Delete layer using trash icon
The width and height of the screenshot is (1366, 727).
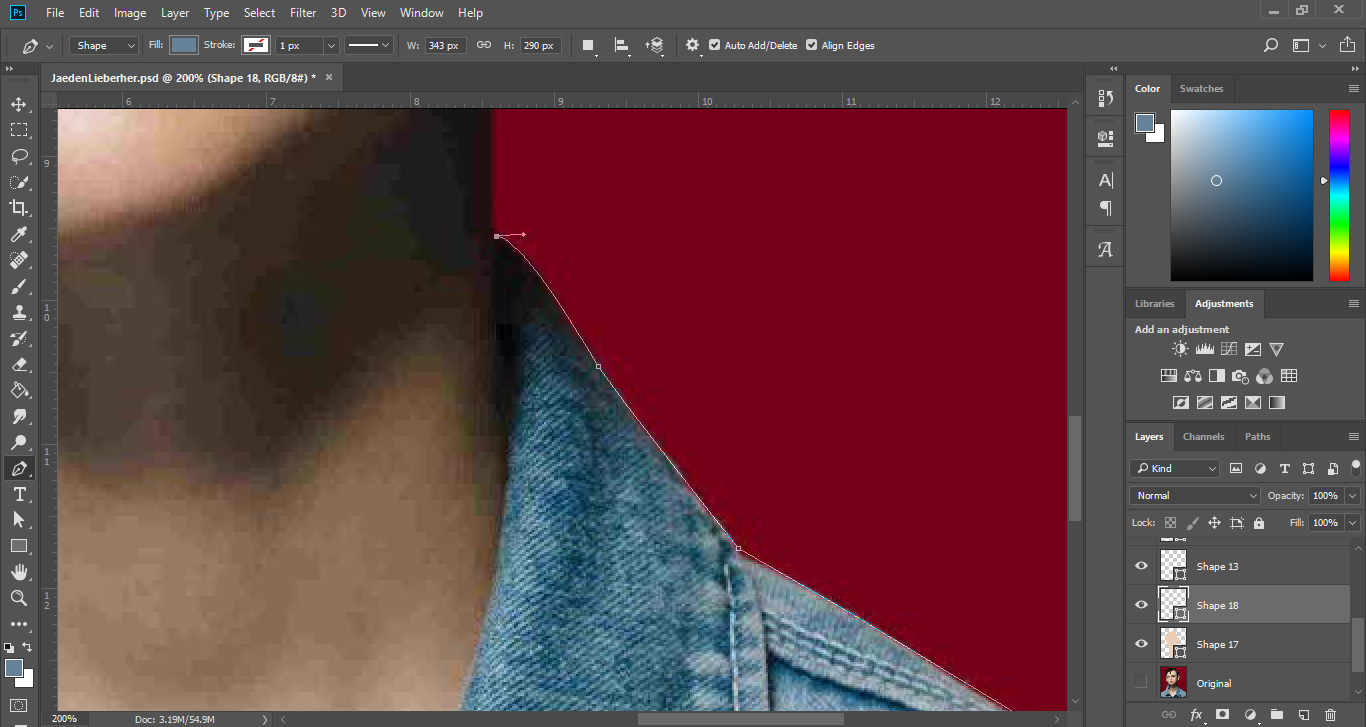pos(1330,715)
